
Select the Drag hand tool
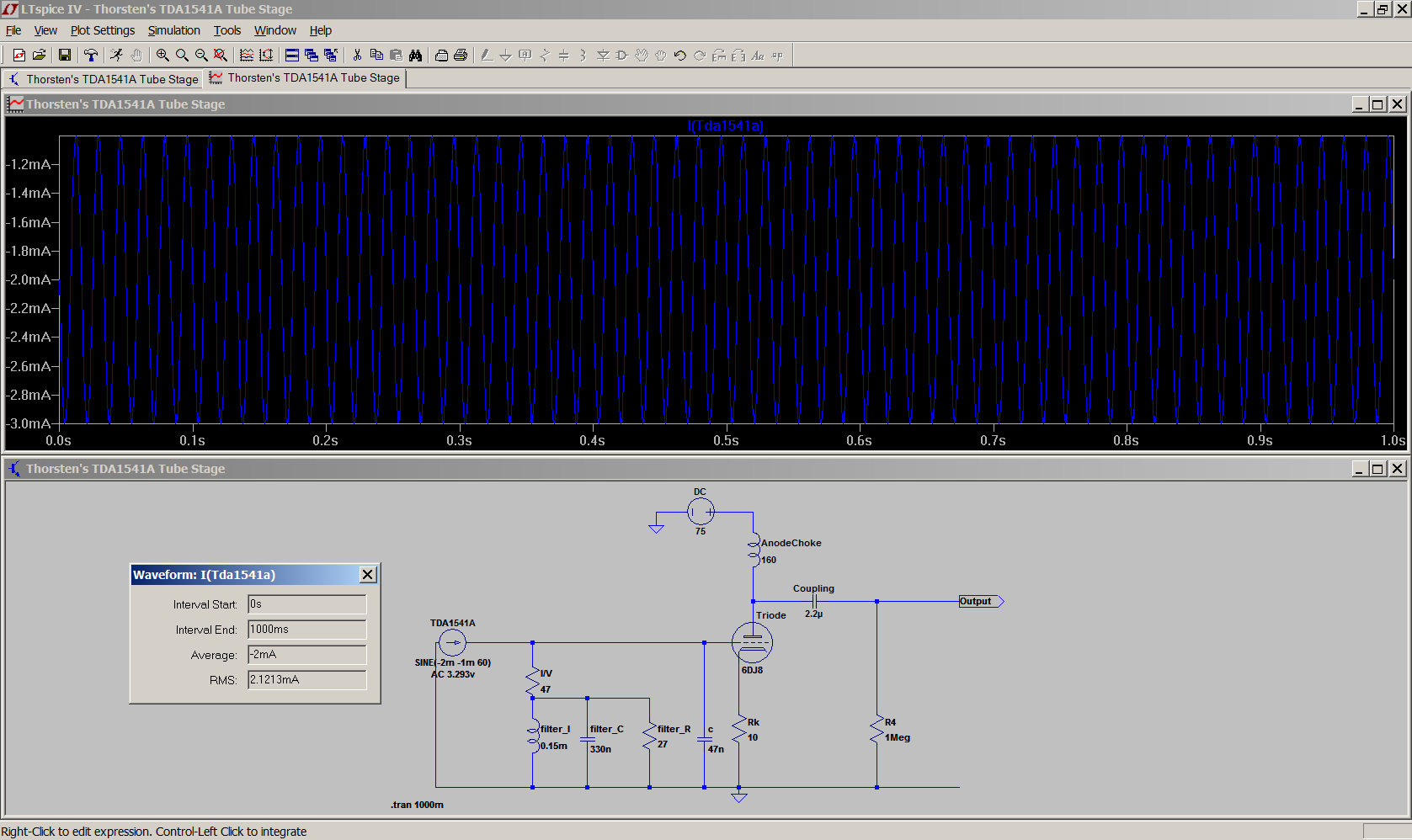[661, 56]
